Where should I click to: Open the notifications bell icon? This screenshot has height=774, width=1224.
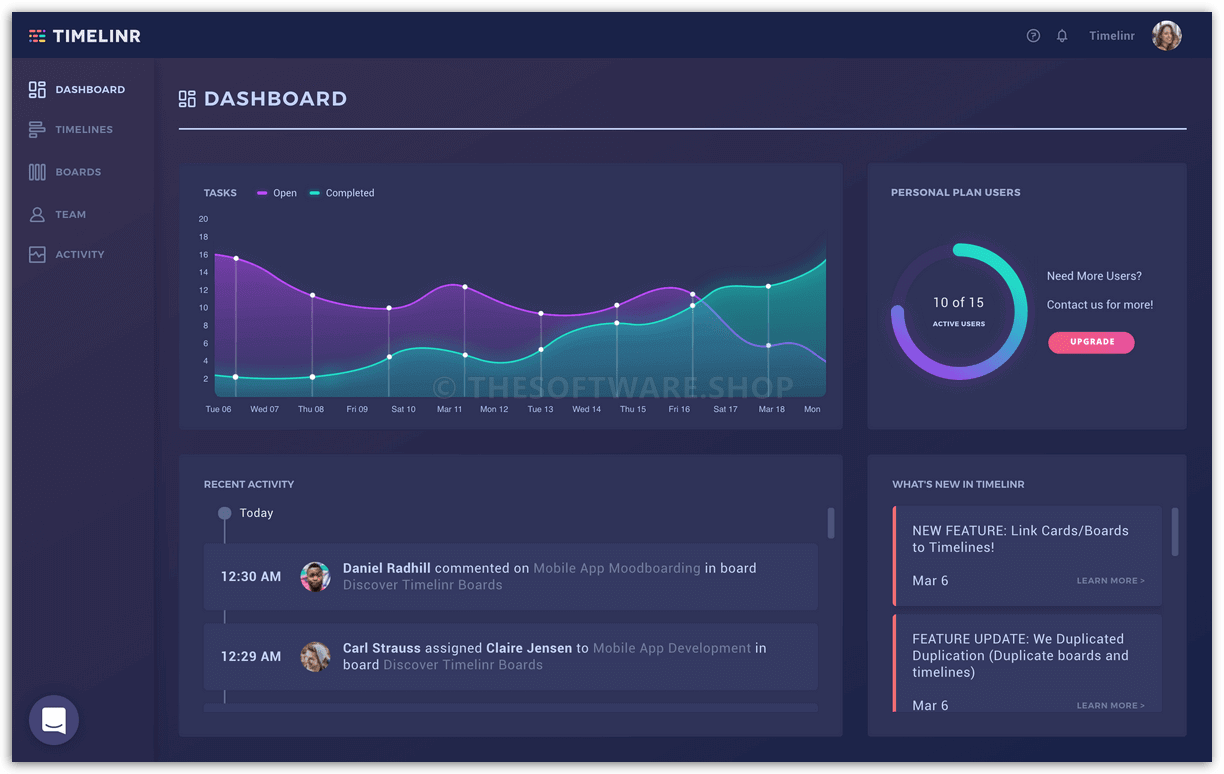coord(1062,36)
